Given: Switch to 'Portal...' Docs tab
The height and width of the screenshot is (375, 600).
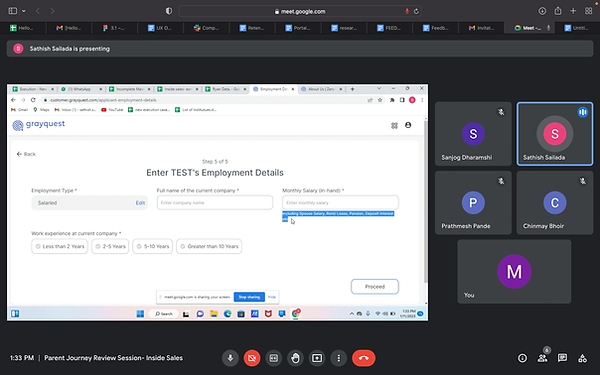Looking at the screenshot, I should coord(298,28).
